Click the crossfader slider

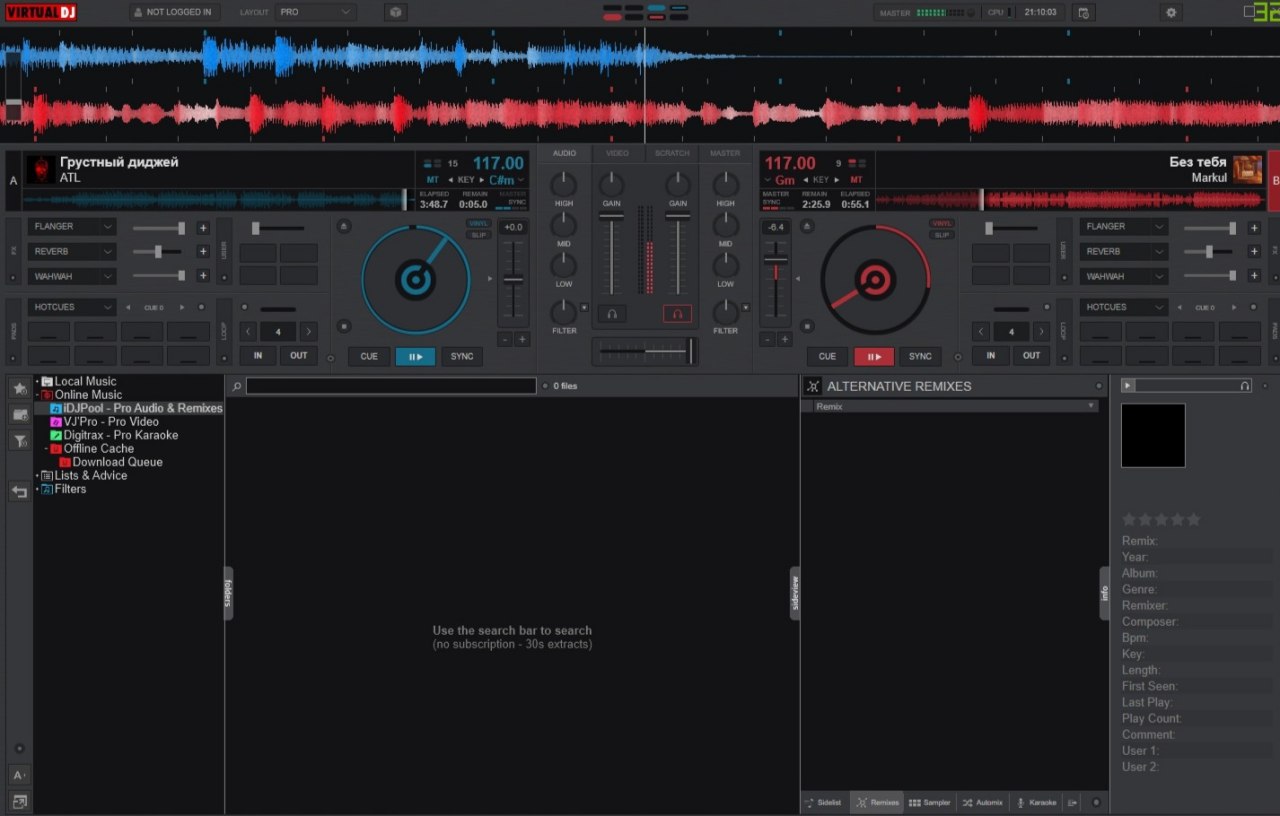click(645, 351)
